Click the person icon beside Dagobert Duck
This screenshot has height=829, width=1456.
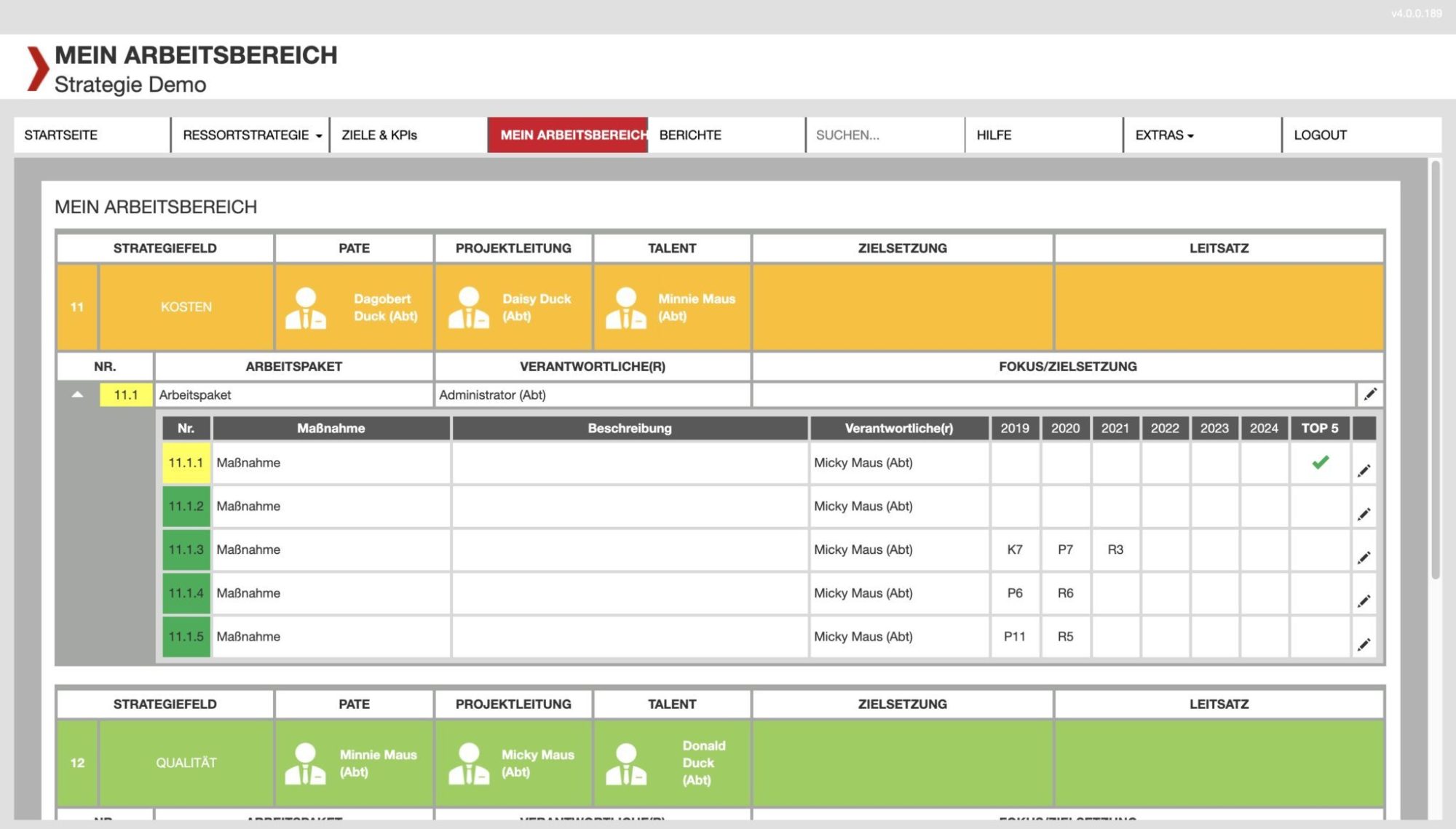click(306, 308)
